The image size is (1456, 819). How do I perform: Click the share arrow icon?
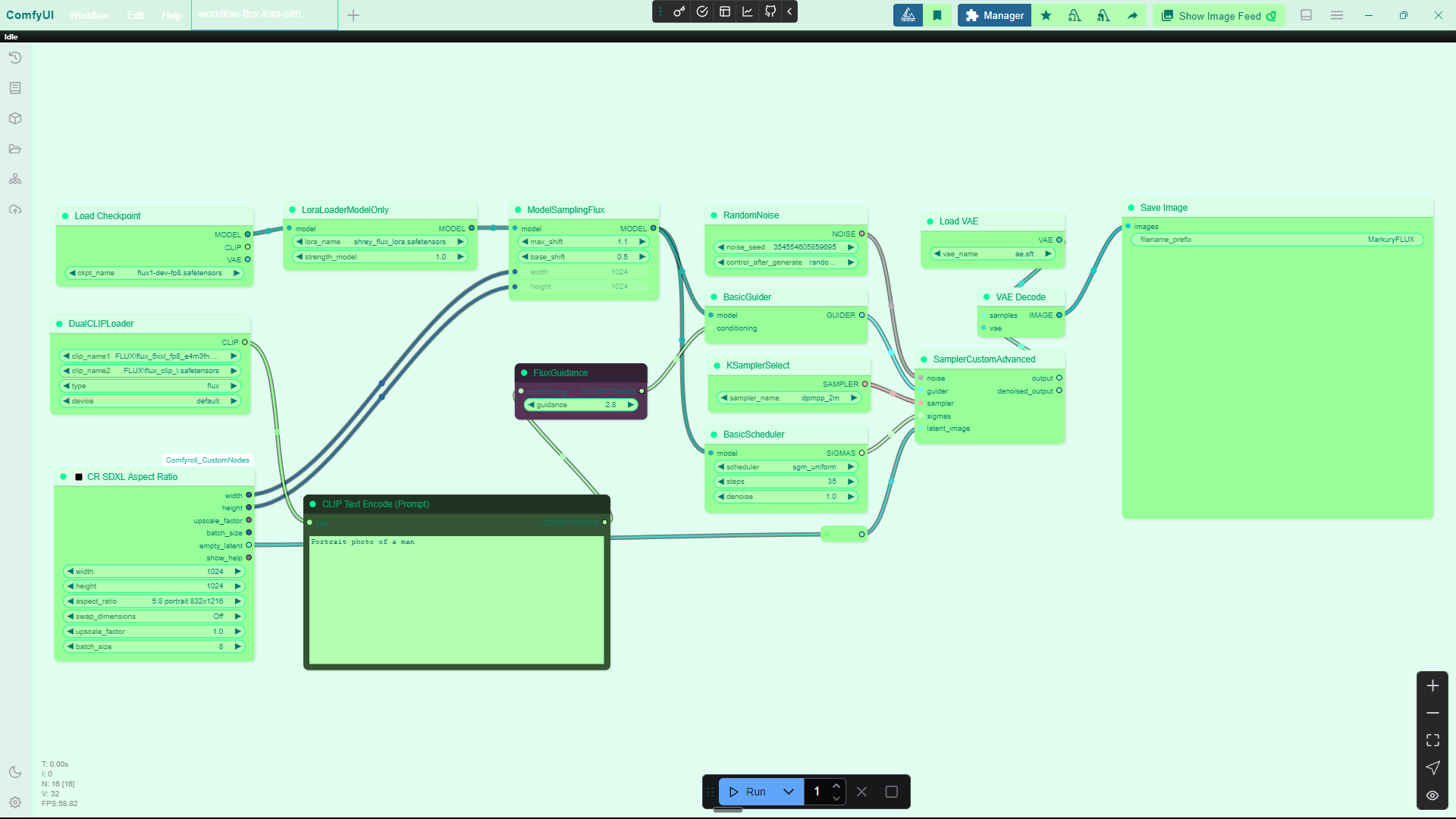tap(1132, 15)
